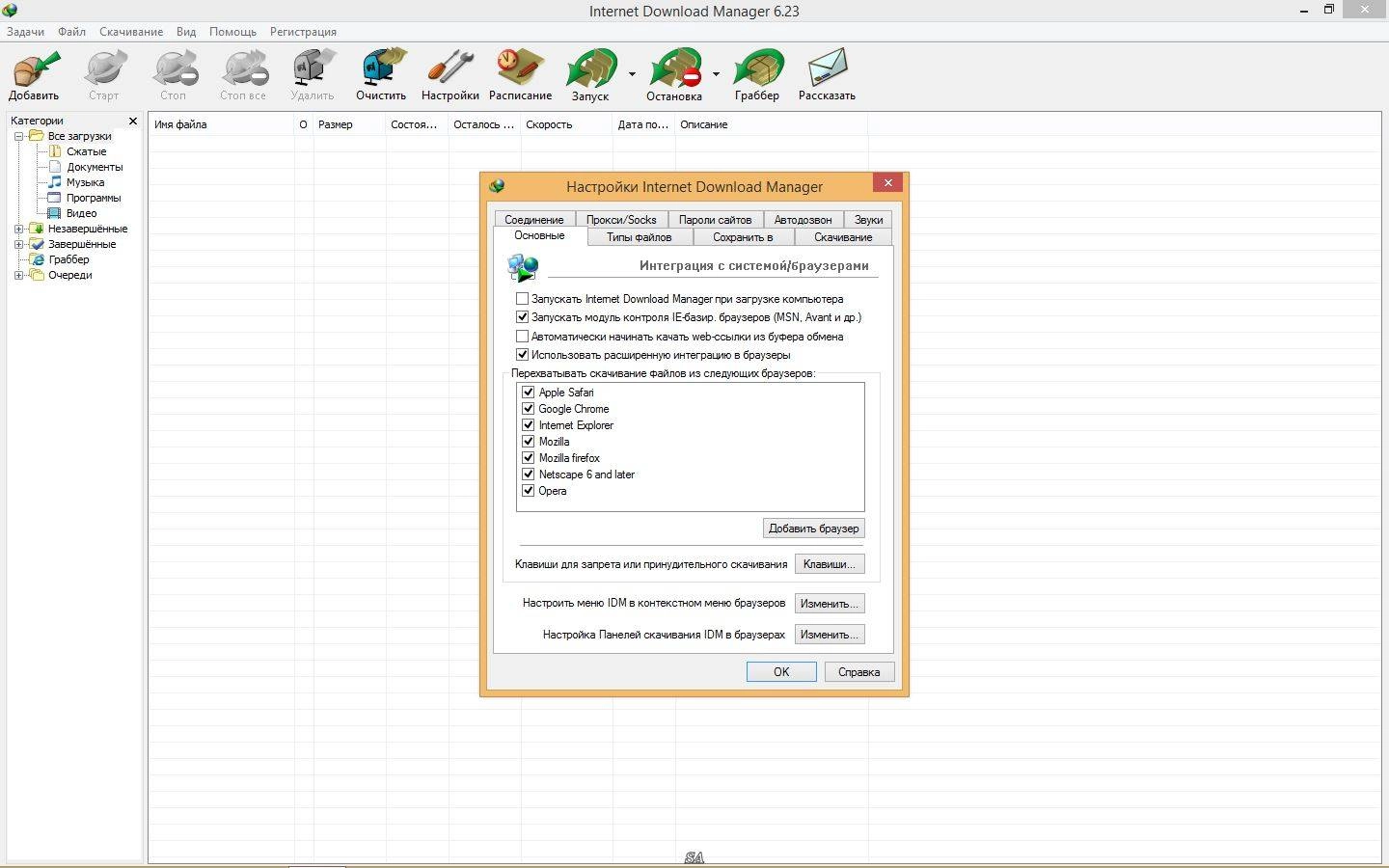Enable launching IDM at computer startup
This screenshot has width=1389, height=868.
[x=522, y=299]
